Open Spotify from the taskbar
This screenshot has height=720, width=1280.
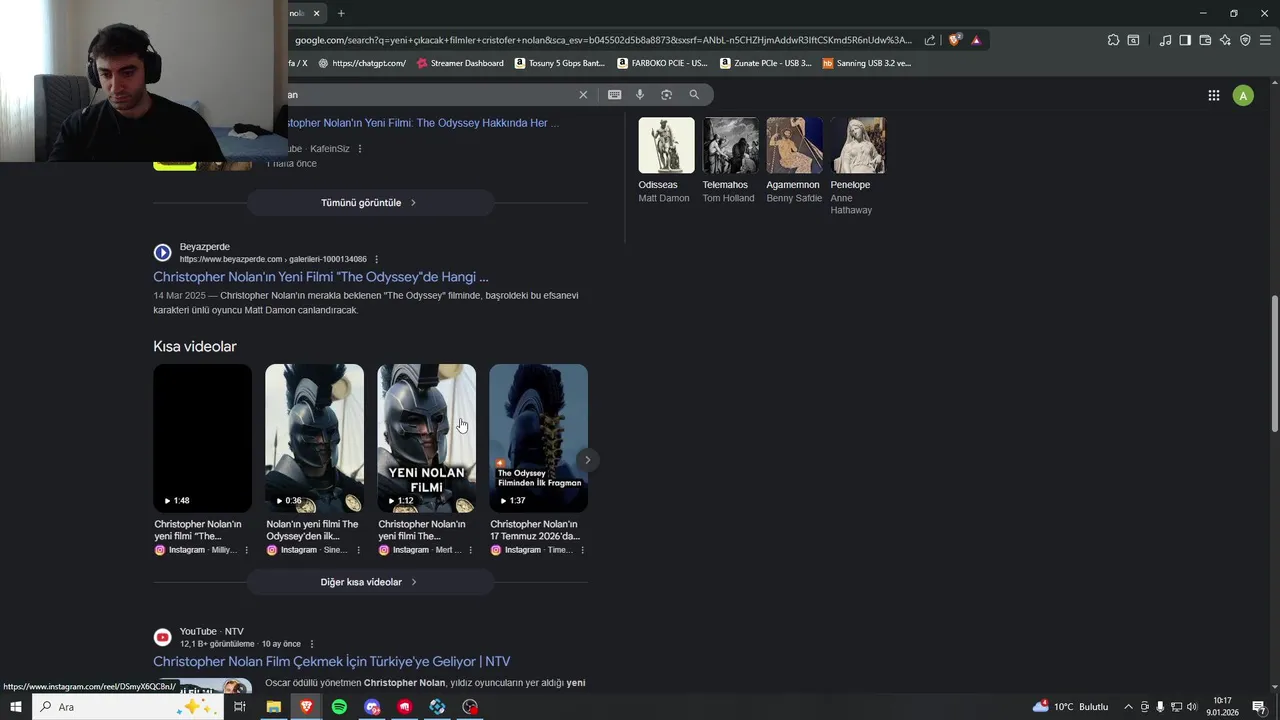tap(339, 707)
